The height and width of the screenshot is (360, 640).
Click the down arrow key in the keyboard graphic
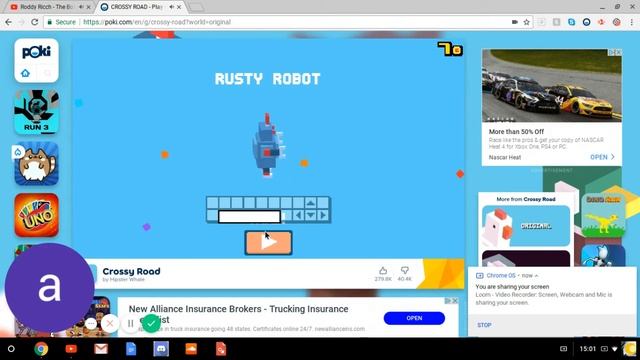(311, 215)
